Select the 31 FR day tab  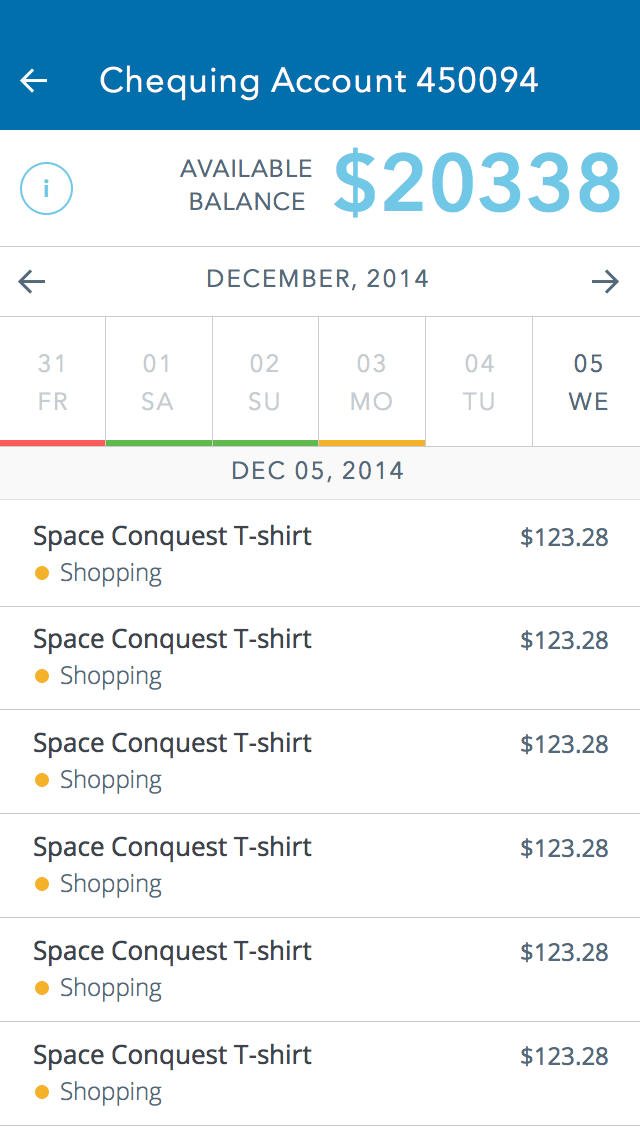point(53,382)
